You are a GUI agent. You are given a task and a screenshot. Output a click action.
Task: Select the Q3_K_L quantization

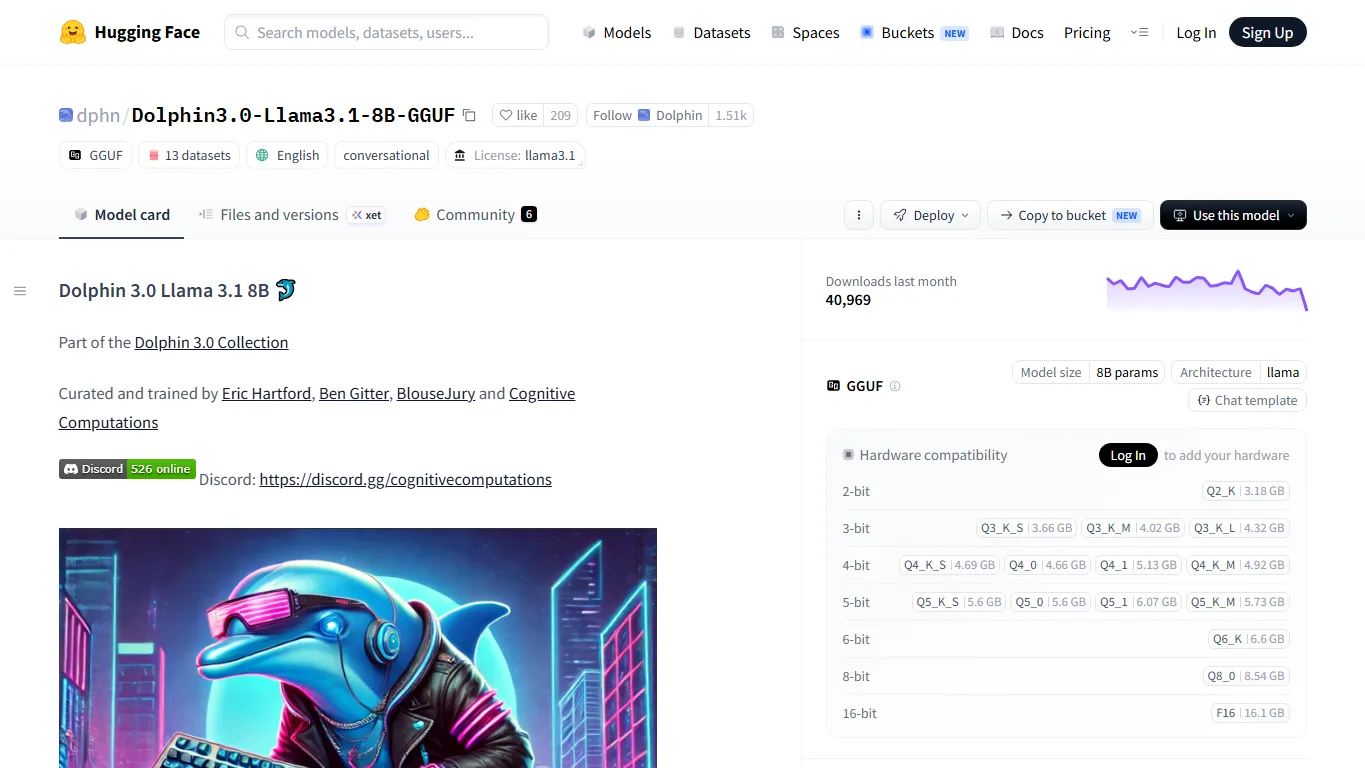[1239, 528]
